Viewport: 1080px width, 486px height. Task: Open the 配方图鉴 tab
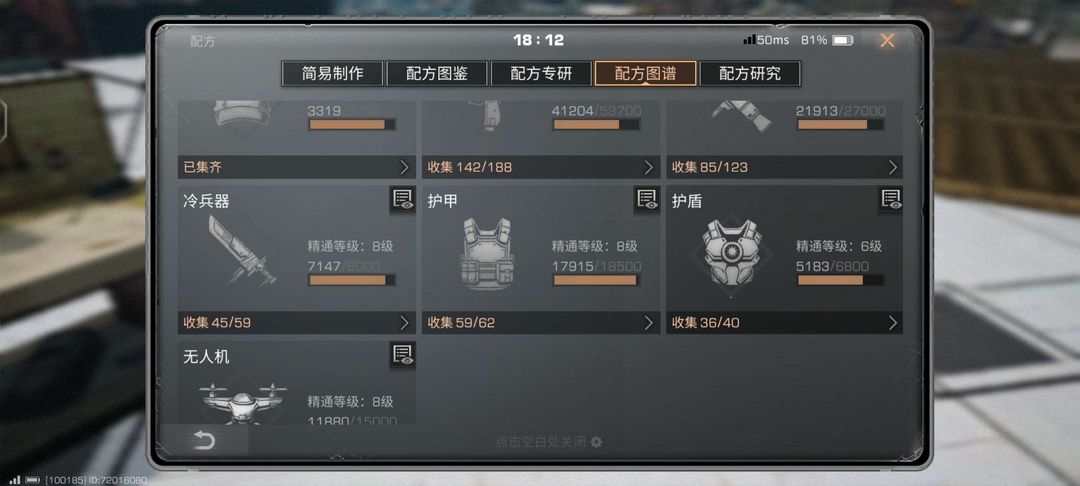pos(437,74)
